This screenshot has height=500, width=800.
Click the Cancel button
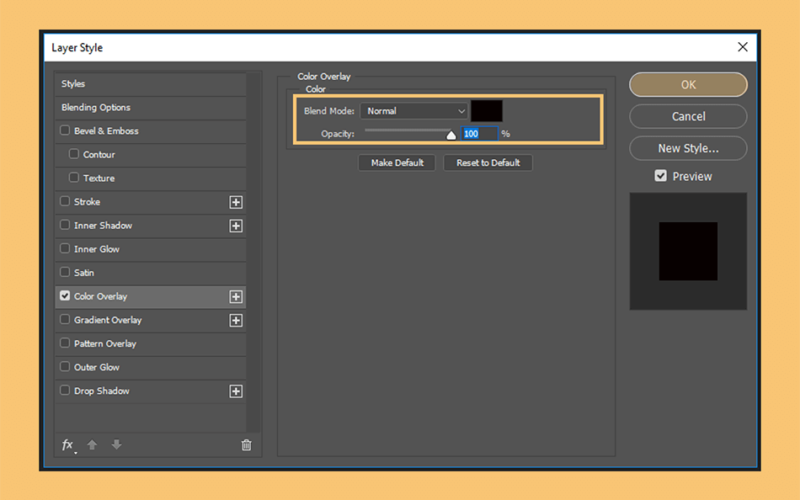688,116
